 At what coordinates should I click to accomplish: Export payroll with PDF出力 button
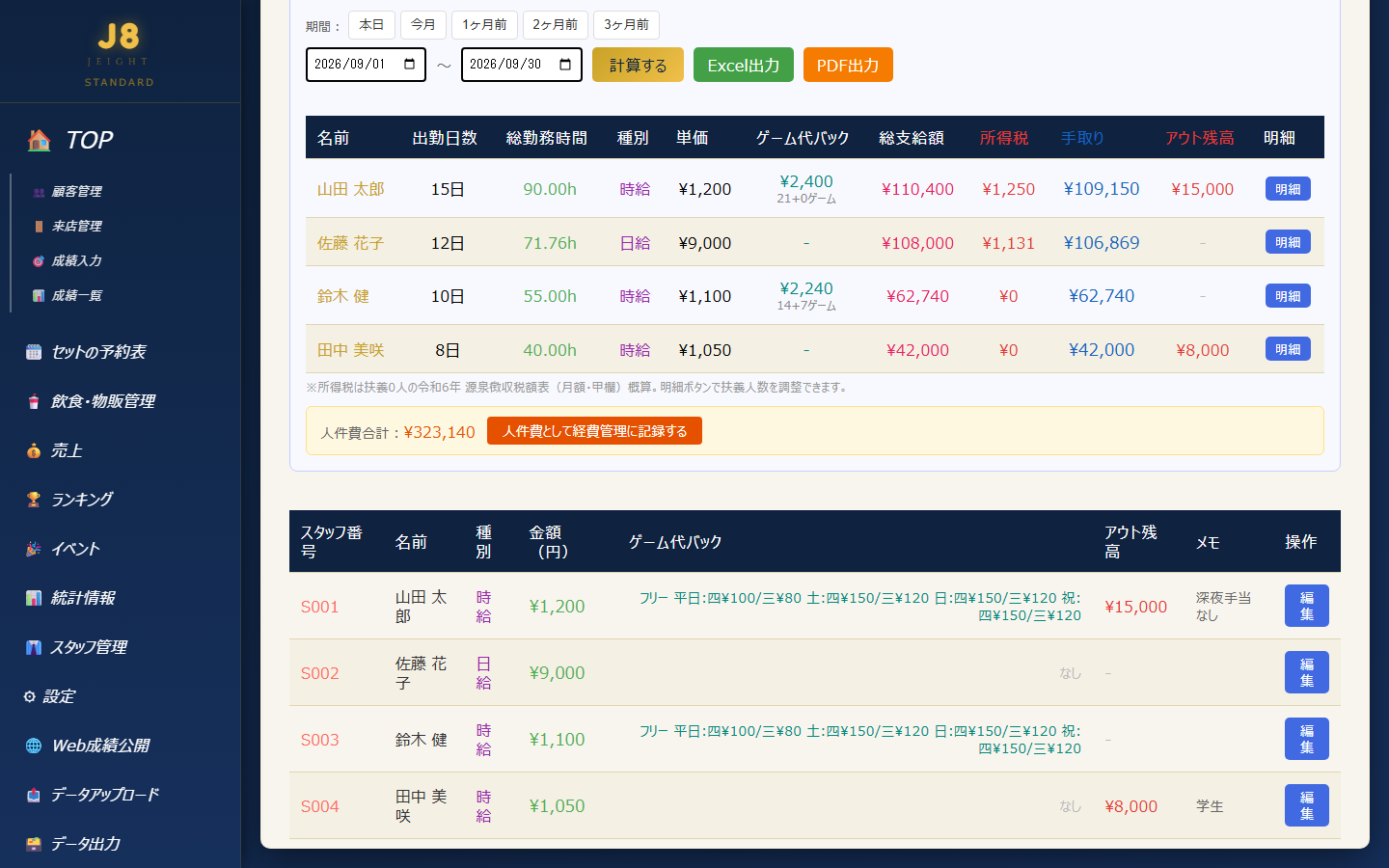tap(848, 65)
